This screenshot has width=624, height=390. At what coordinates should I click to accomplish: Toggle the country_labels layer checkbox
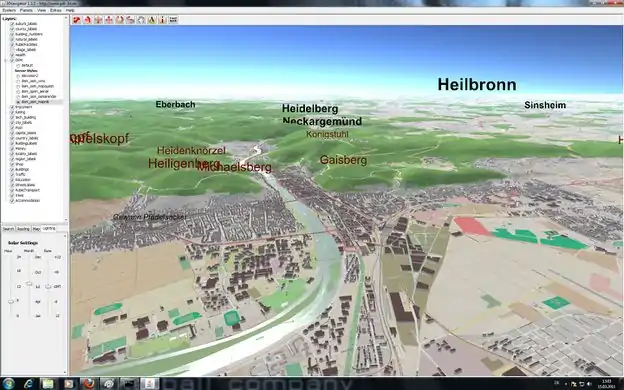pyautogui.click(x=12, y=138)
